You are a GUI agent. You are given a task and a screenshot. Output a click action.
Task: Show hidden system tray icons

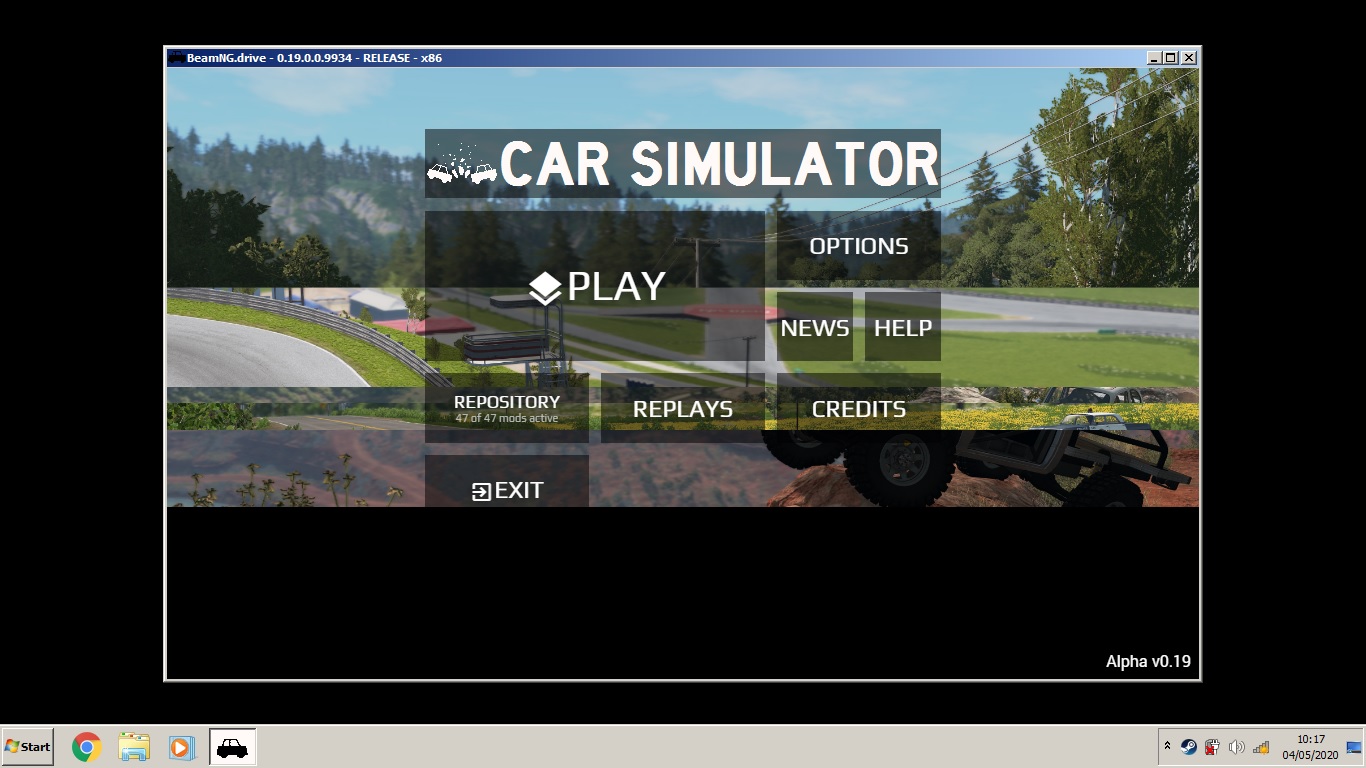click(1167, 746)
